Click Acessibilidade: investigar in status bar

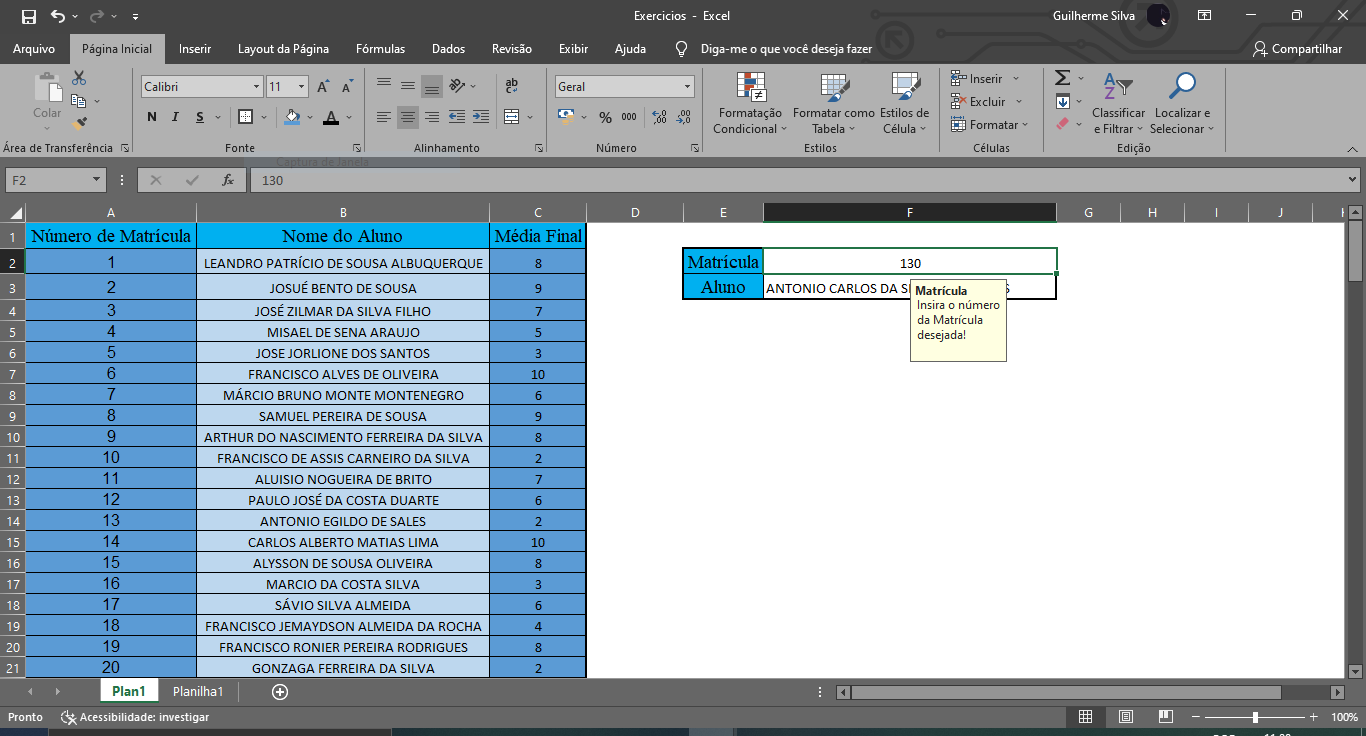[x=135, y=717]
